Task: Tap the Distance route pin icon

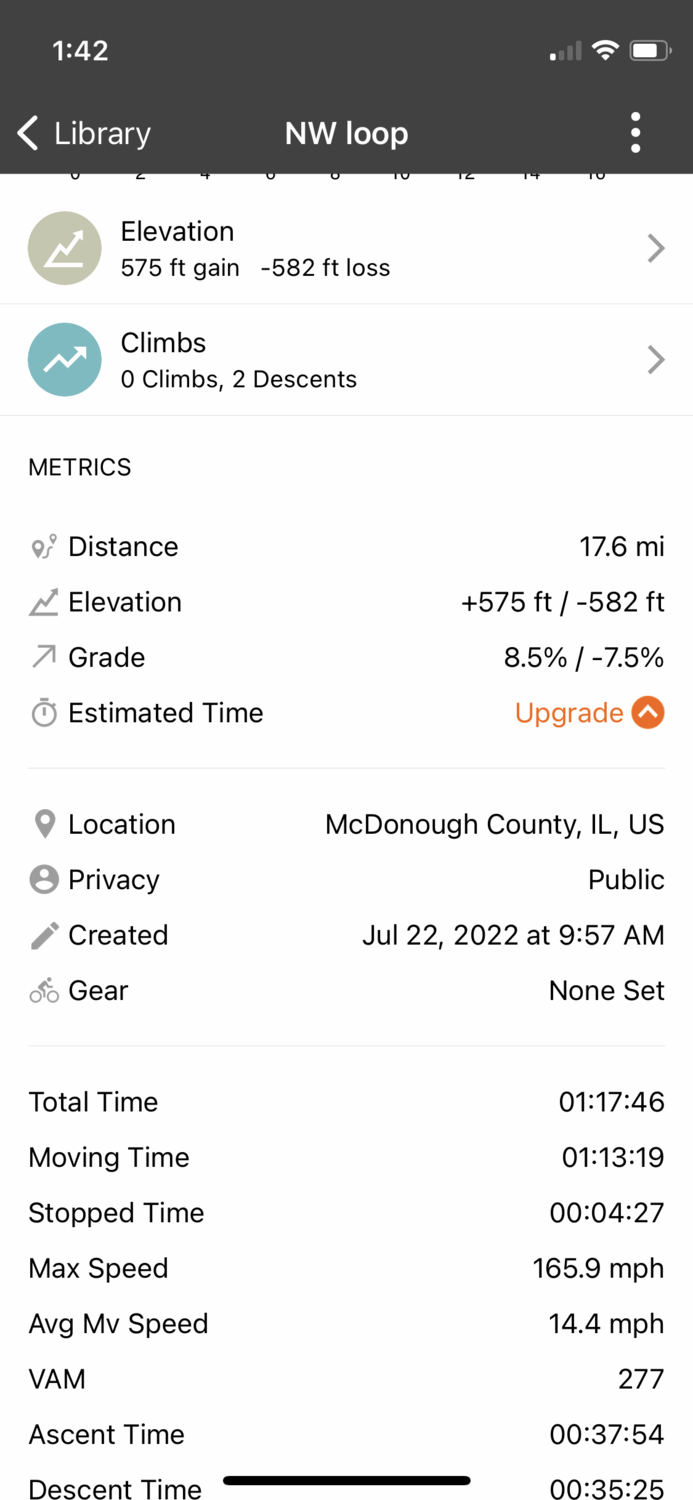Action: click(x=44, y=547)
